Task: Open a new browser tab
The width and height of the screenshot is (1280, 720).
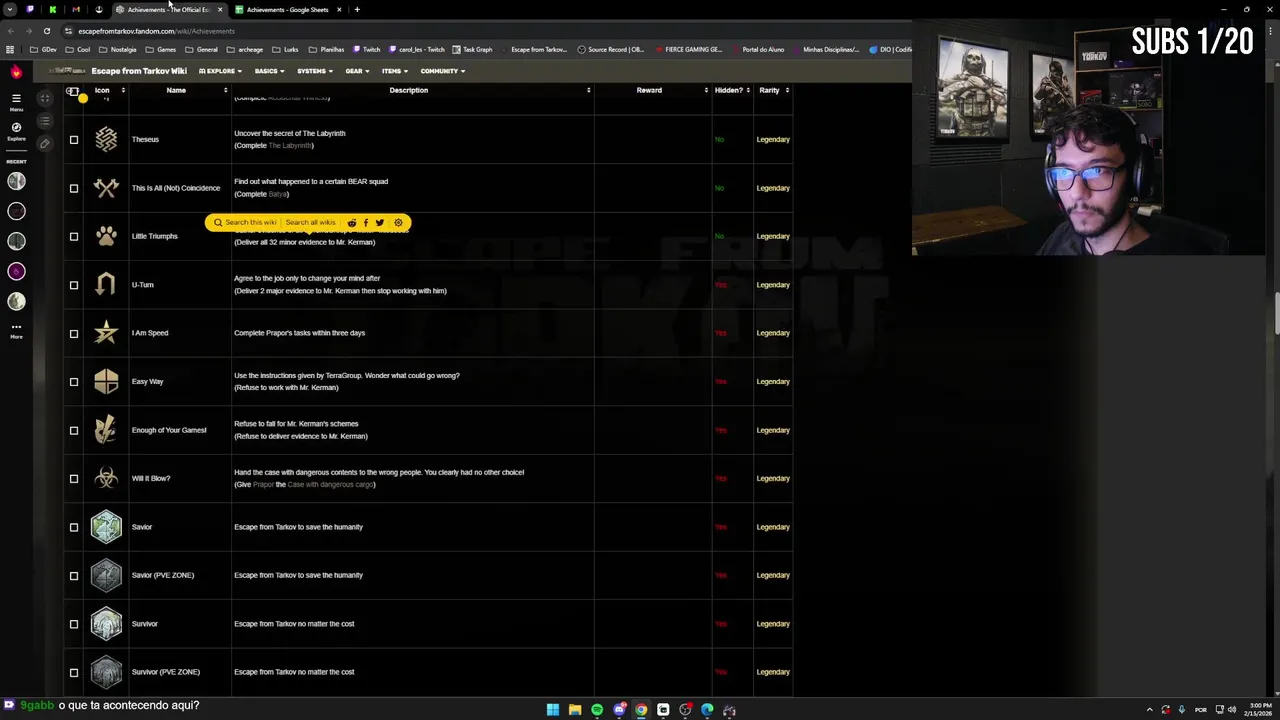Action: coord(357,9)
